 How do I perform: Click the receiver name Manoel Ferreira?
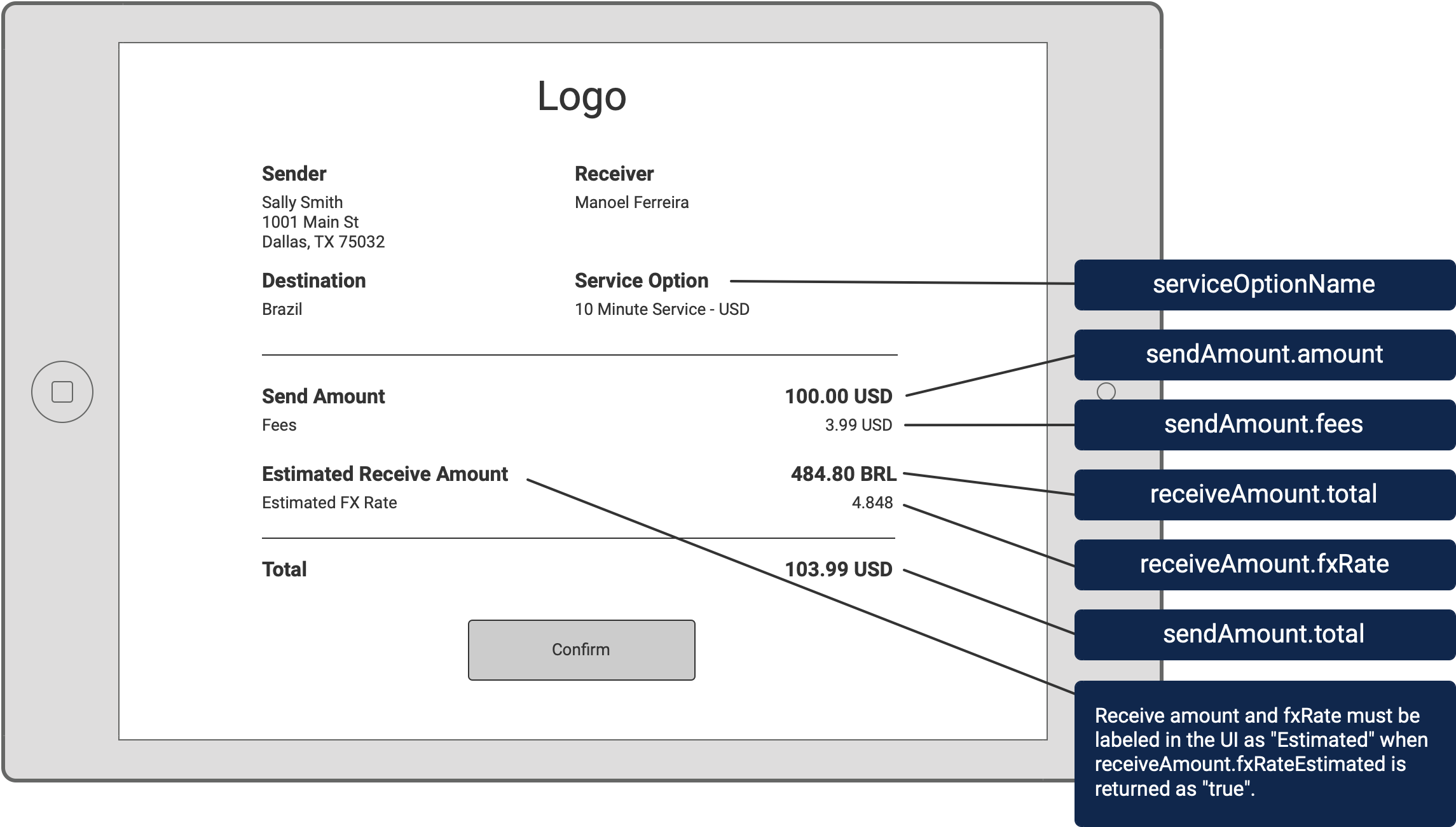pyautogui.click(x=631, y=202)
